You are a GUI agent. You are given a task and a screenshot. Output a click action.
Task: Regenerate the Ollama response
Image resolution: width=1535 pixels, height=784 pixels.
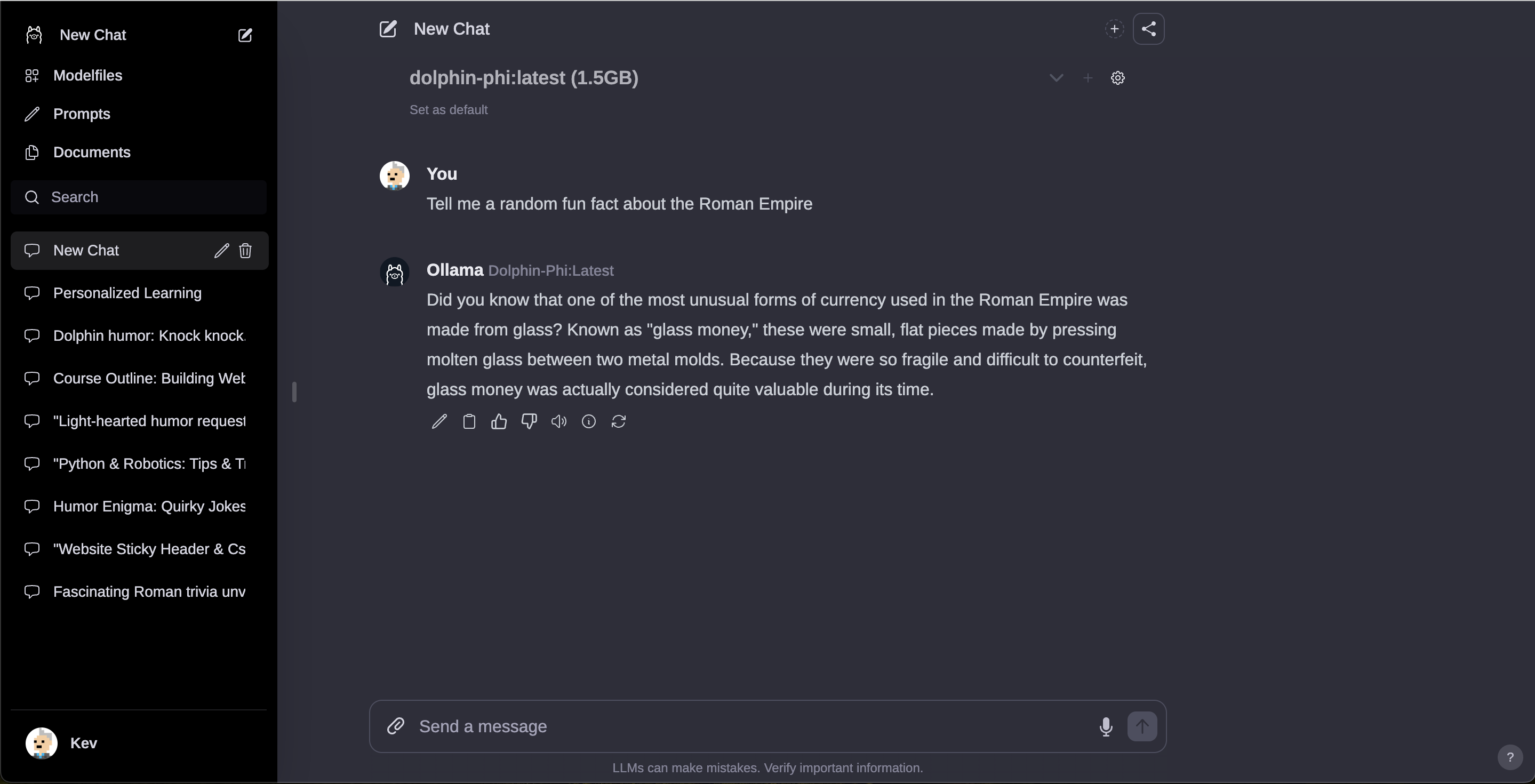[x=619, y=422]
